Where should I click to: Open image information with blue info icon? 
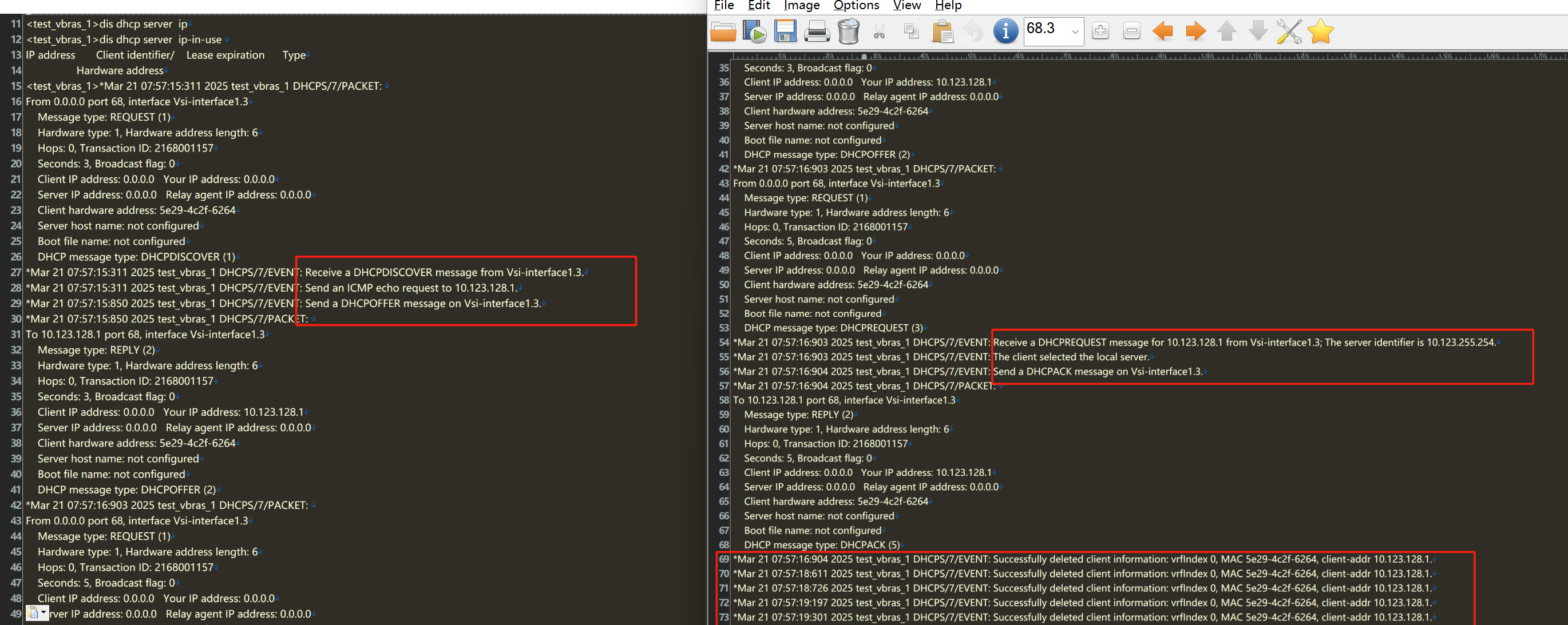1005,31
